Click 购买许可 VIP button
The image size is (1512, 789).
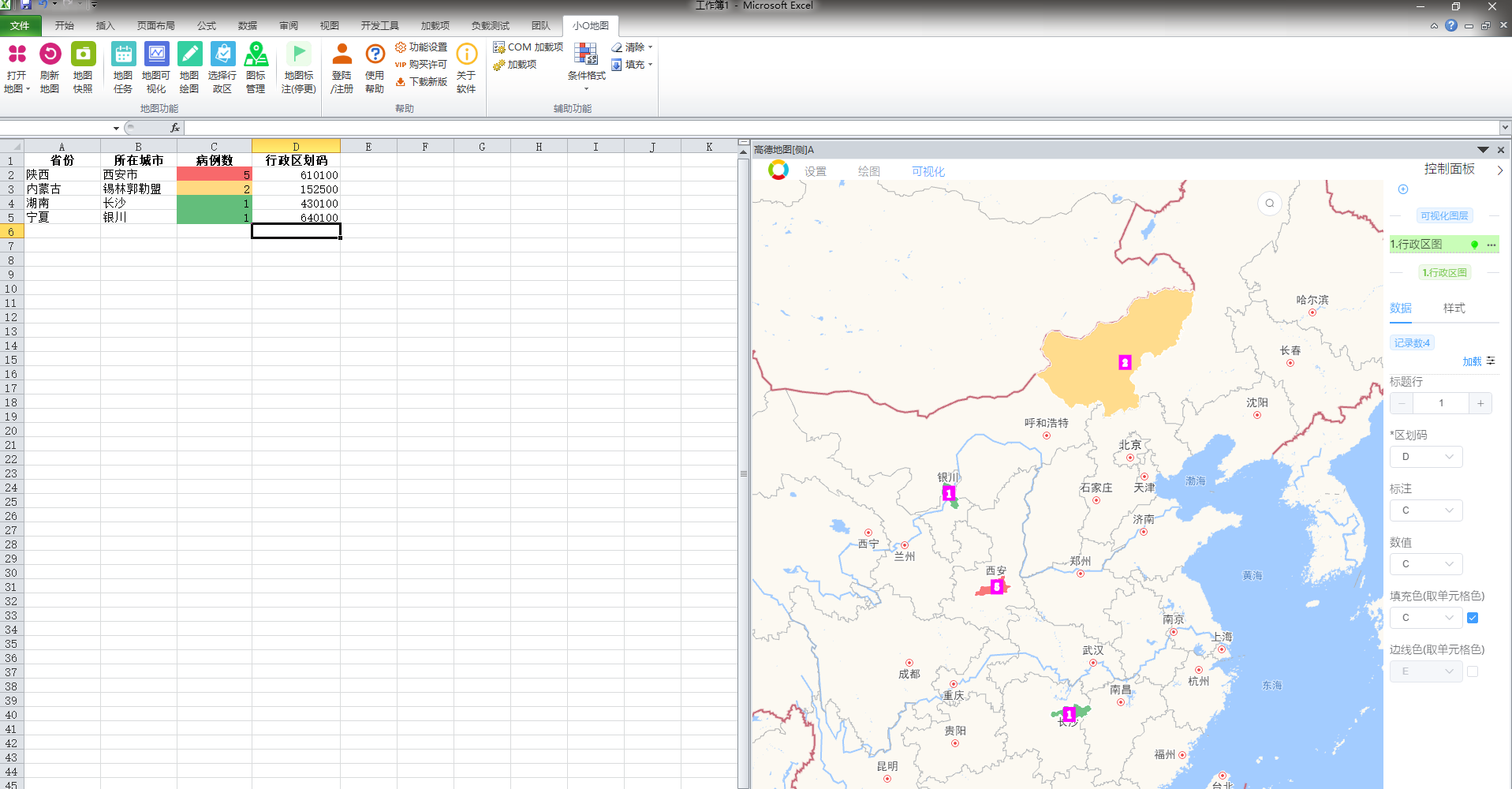click(421, 65)
